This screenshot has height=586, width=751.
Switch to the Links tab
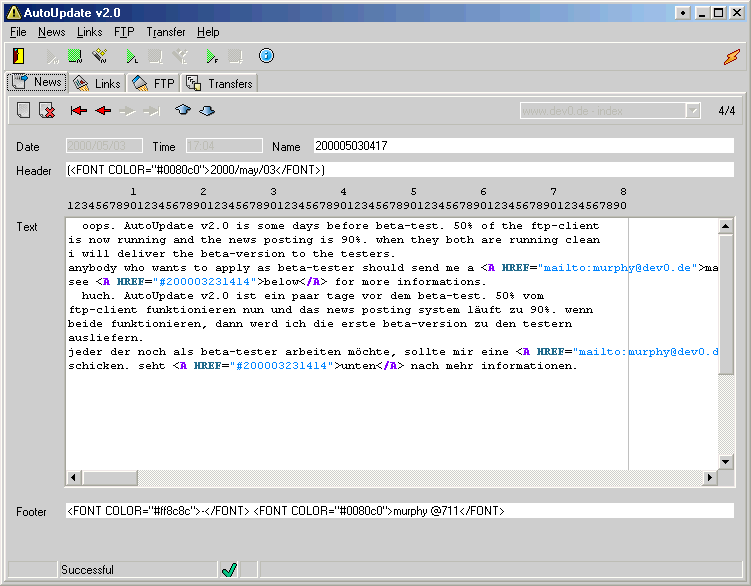click(97, 83)
